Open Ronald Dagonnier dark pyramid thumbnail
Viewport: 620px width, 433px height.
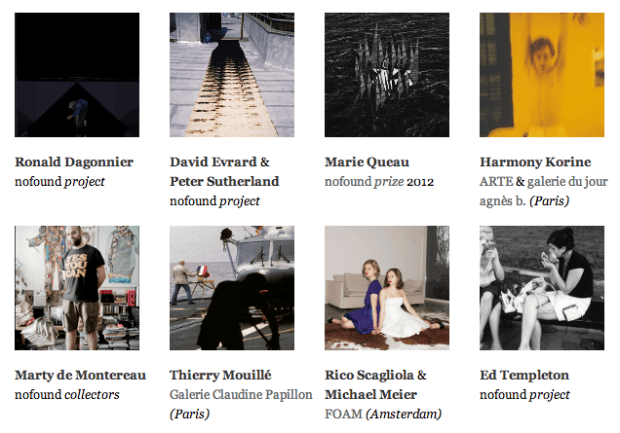(x=77, y=75)
